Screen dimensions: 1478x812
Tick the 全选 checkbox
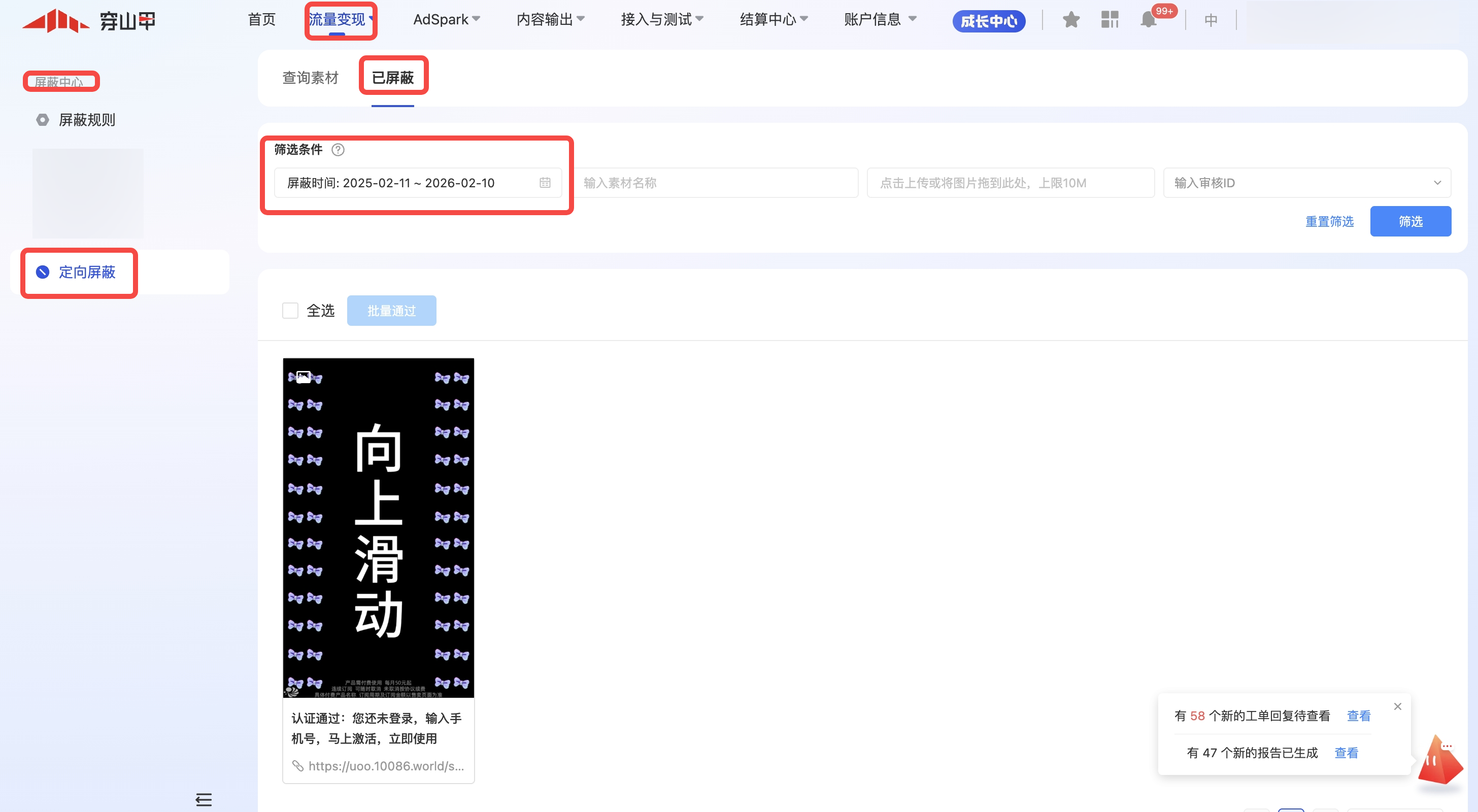point(290,311)
